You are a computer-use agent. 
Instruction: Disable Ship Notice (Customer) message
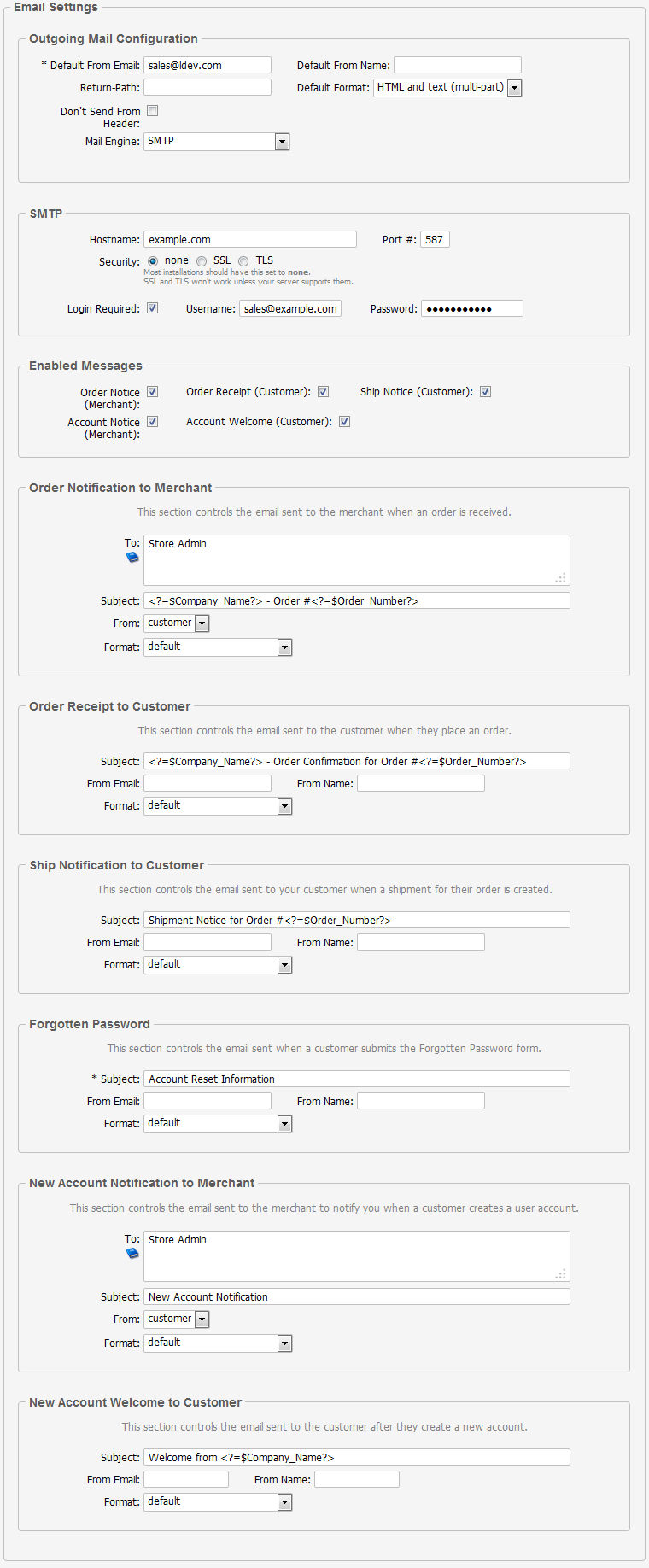pos(485,392)
